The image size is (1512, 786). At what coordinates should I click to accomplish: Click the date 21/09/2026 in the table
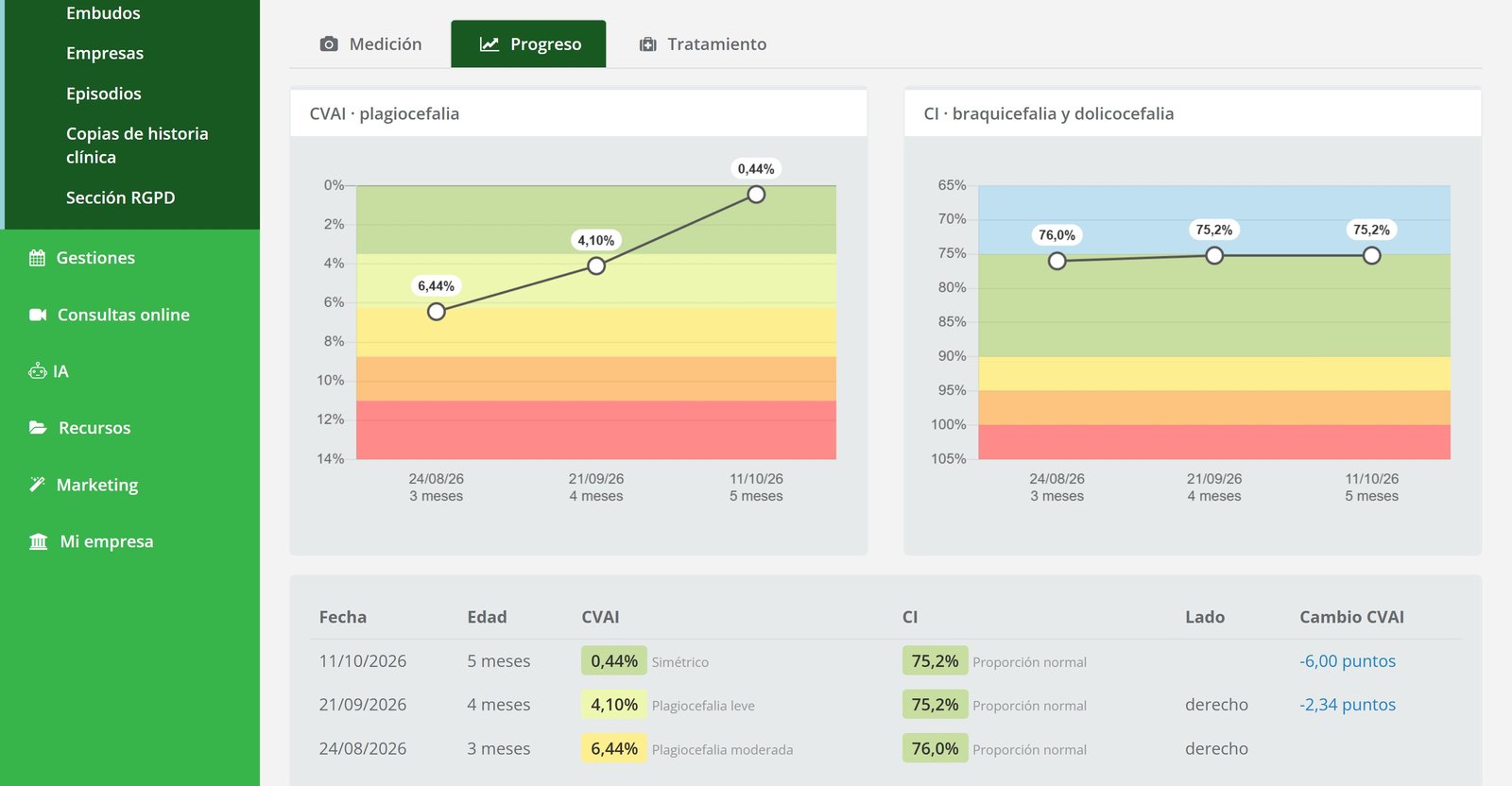363,705
